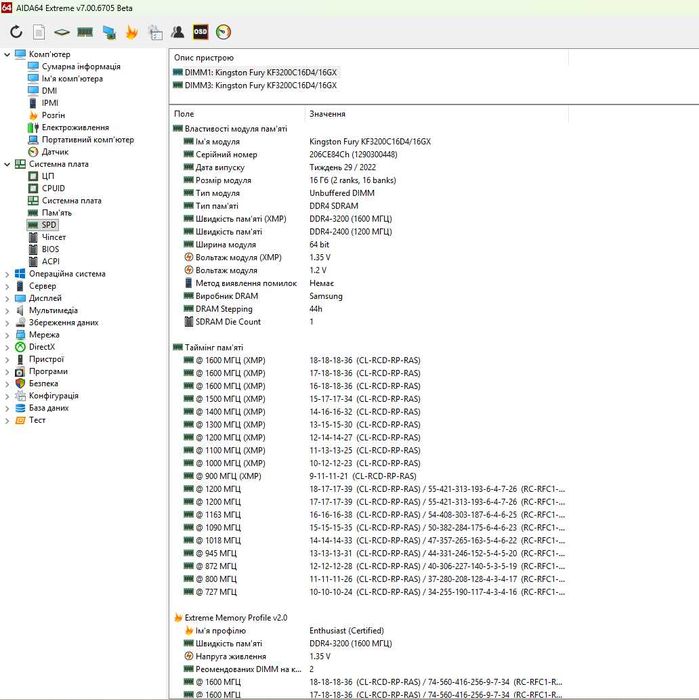Open the Report page icon
This screenshot has width=699, height=700.
tap(39, 32)
